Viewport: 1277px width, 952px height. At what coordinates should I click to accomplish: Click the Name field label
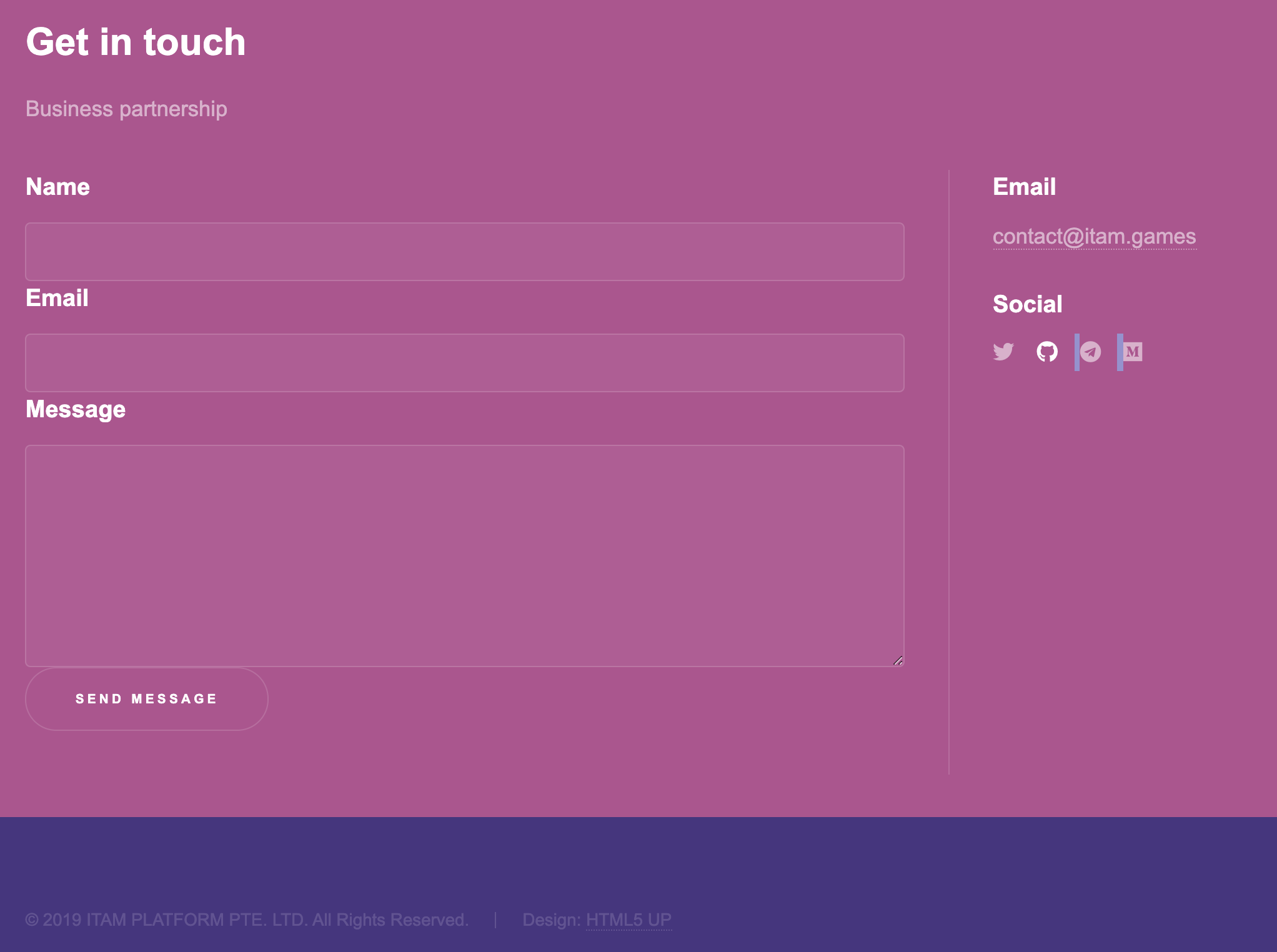57,187
